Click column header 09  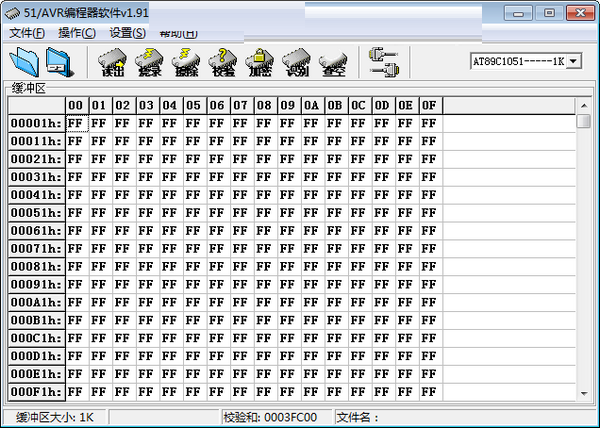(x=290, y=106)
